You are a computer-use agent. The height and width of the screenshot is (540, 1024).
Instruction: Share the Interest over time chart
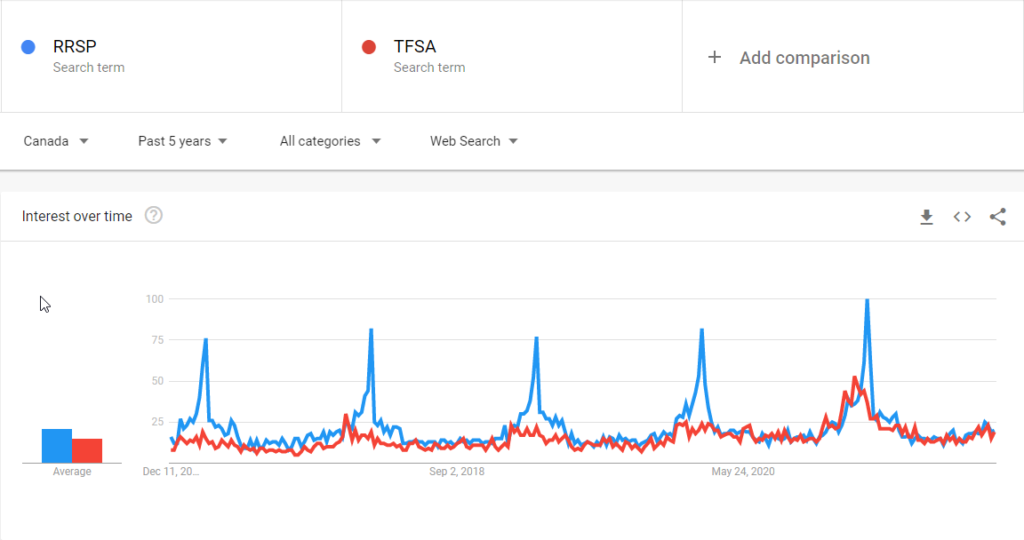997,217
